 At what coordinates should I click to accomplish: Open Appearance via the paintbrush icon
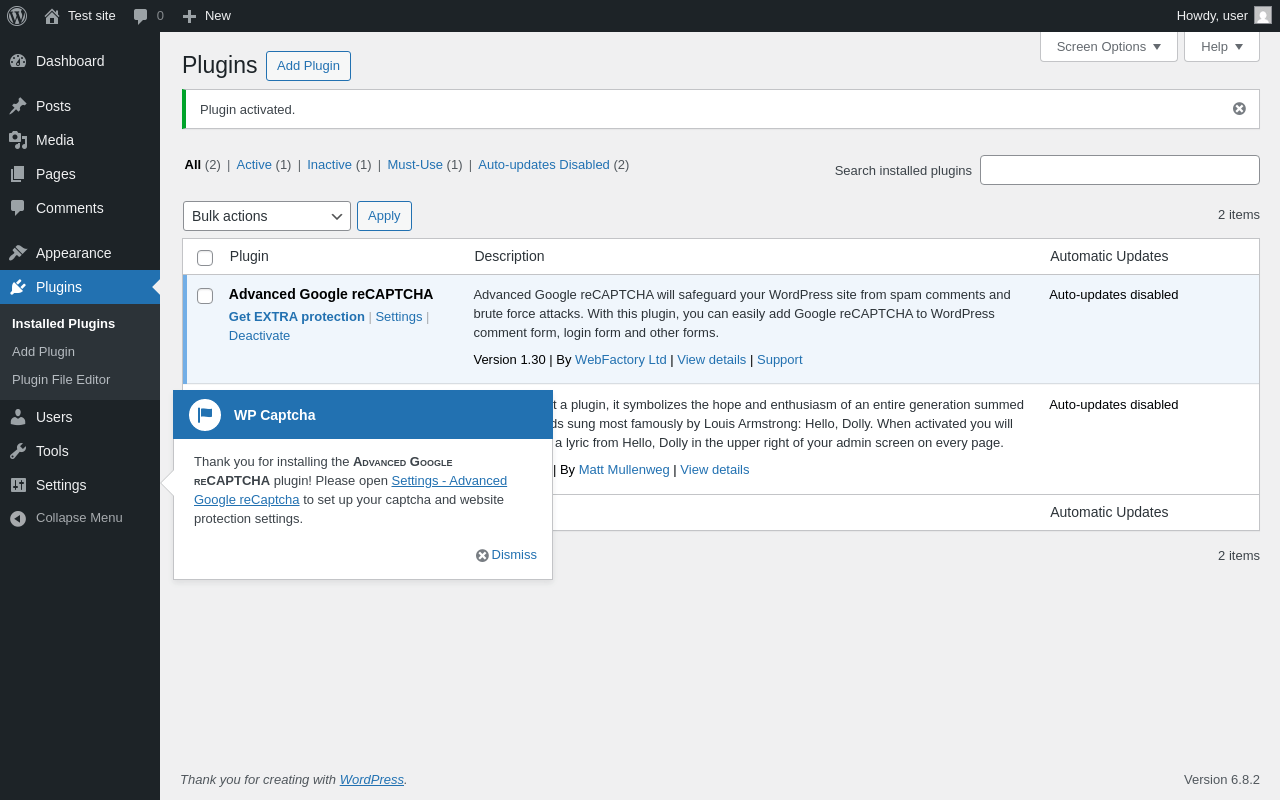(x=18, y=253)
